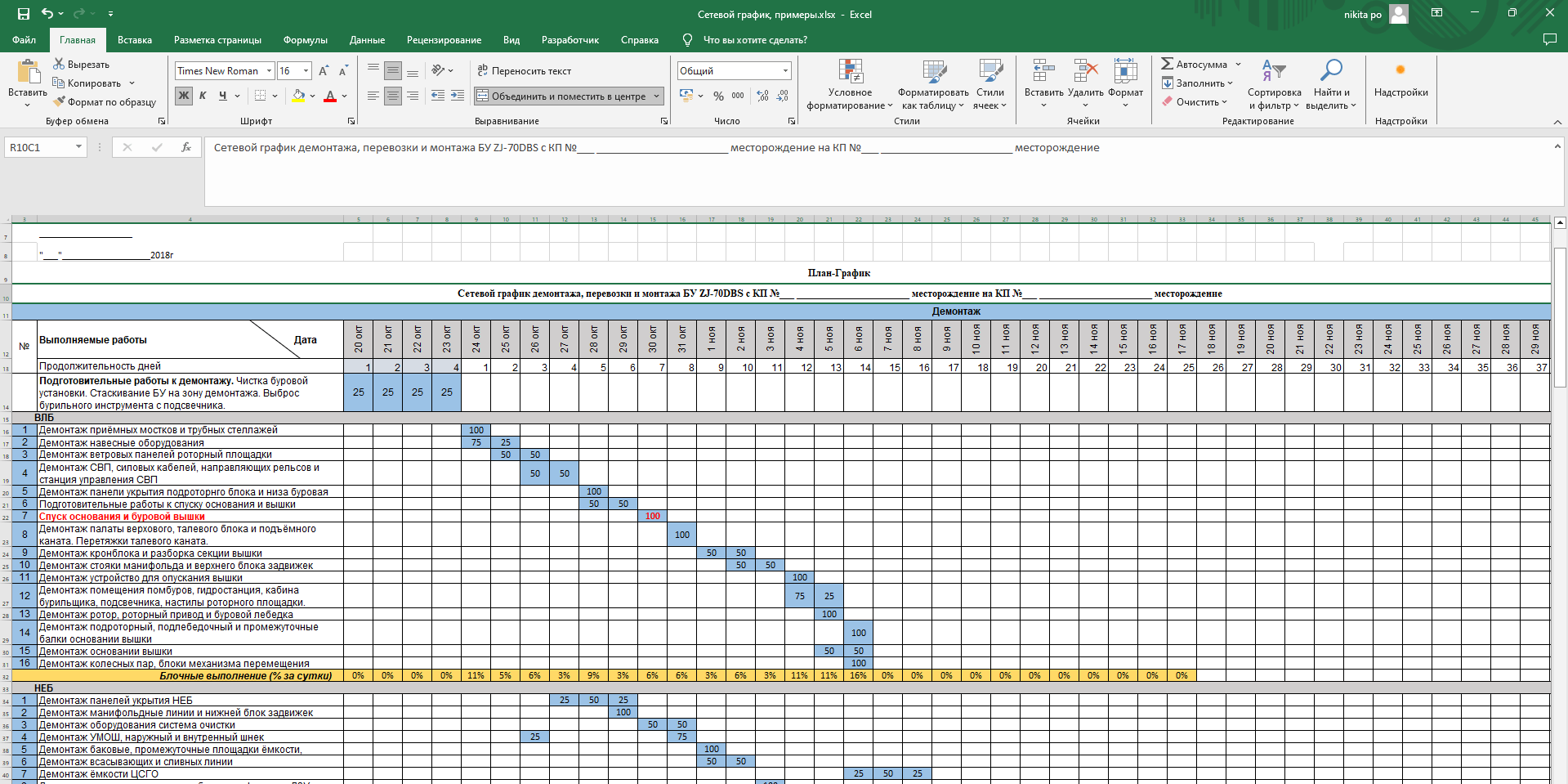Click Надстройки add-ins button
1568x784 pixels.
[x=1400, y=79]
